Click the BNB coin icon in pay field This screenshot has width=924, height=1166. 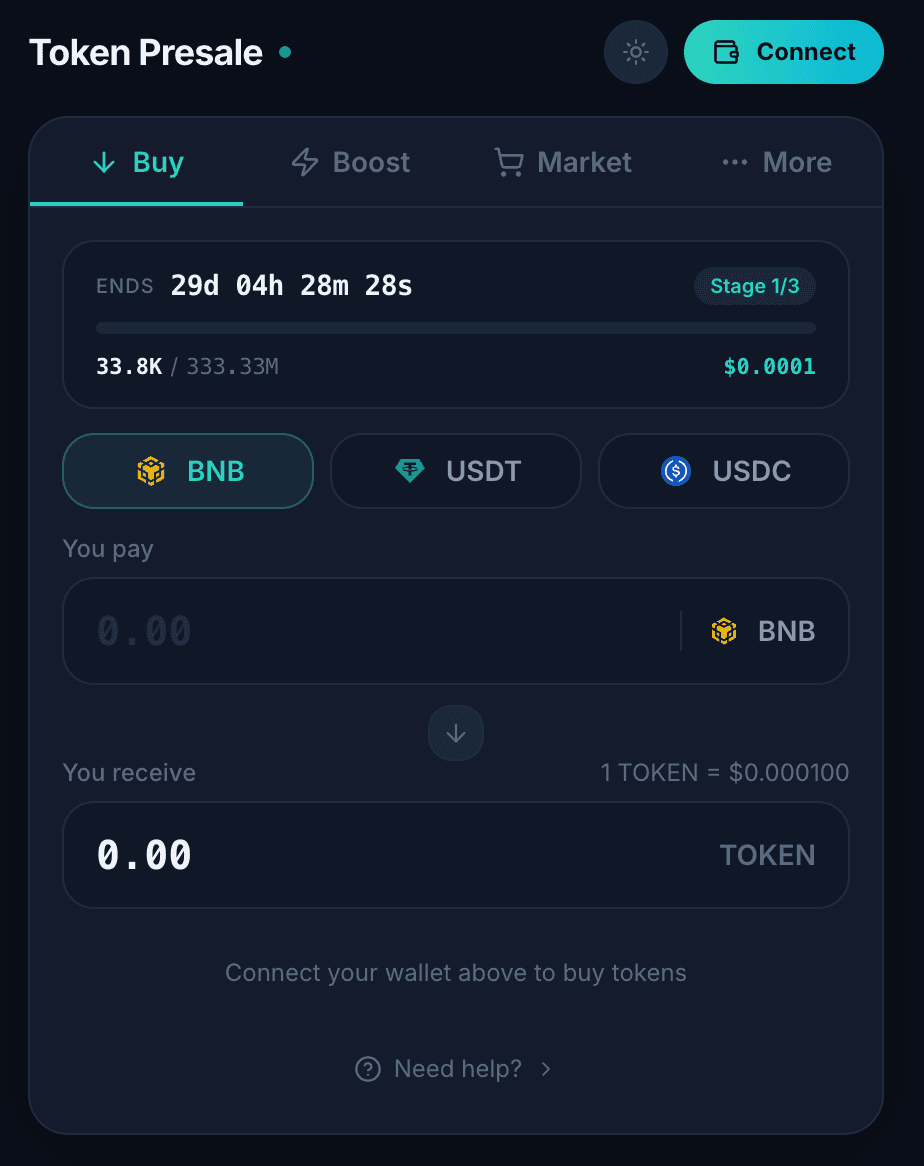724,631
